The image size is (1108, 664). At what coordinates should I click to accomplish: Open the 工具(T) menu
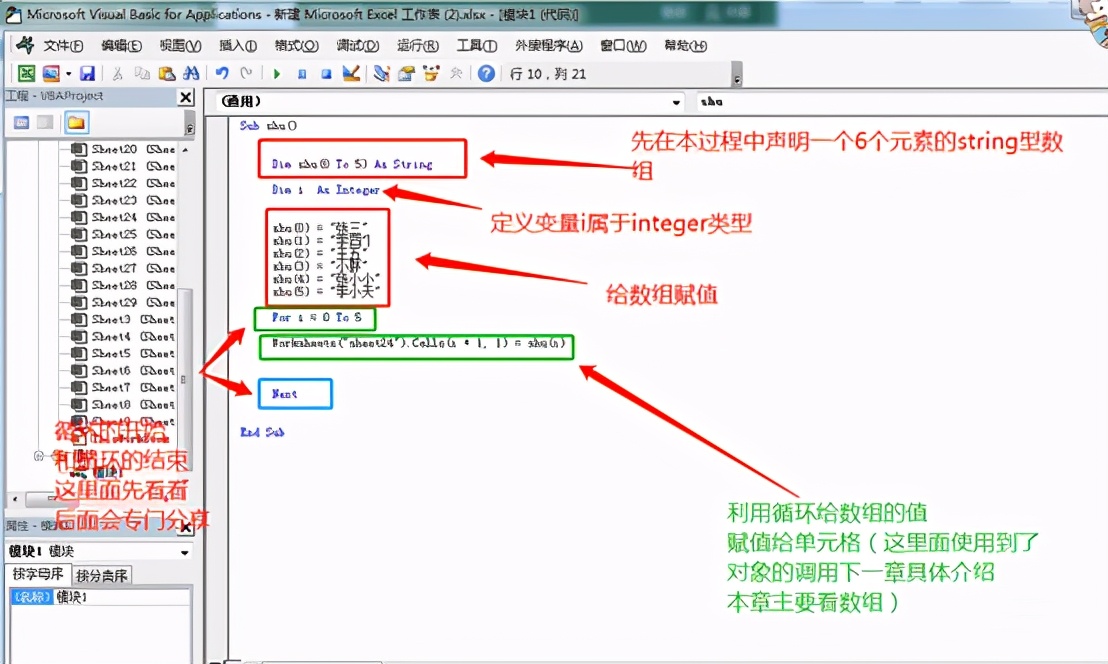477,46
